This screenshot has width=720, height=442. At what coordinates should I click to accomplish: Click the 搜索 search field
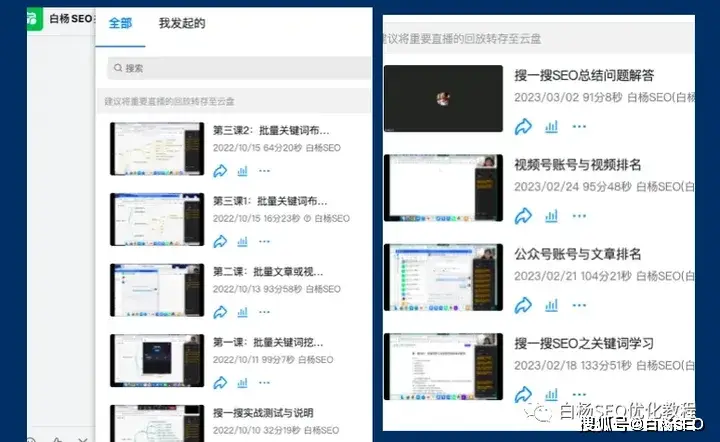[239, 68]
